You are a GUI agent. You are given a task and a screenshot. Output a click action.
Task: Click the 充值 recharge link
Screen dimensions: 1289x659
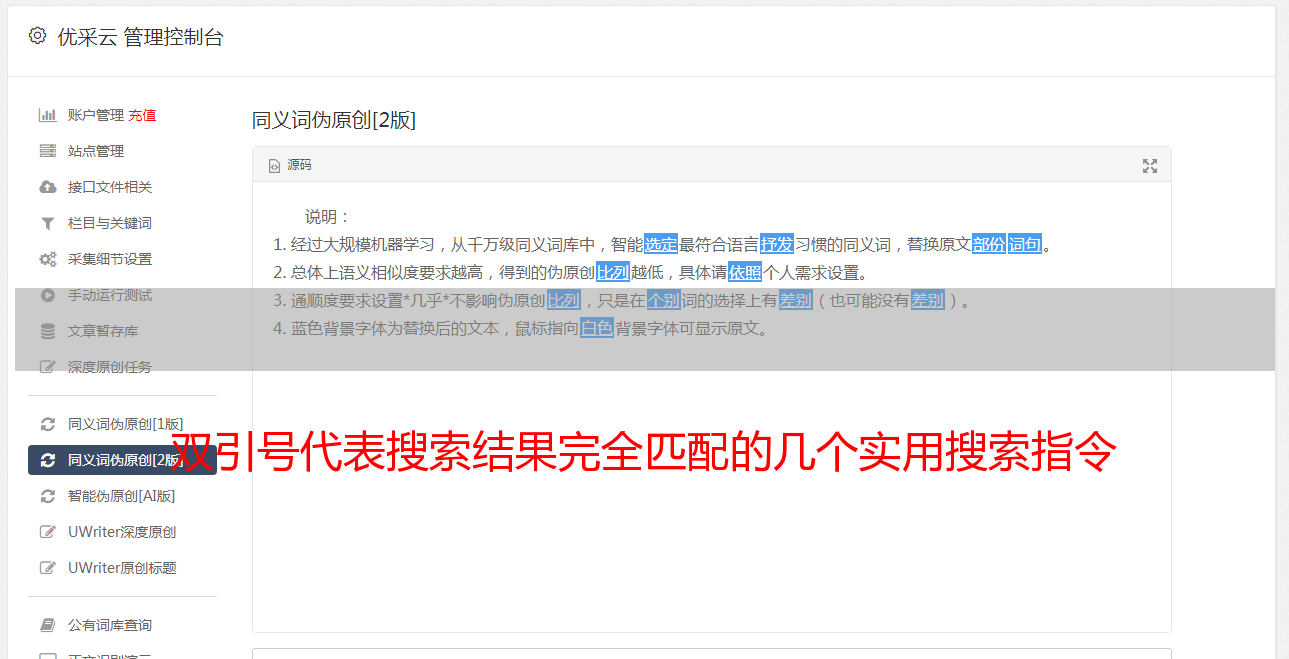[142, 115]
